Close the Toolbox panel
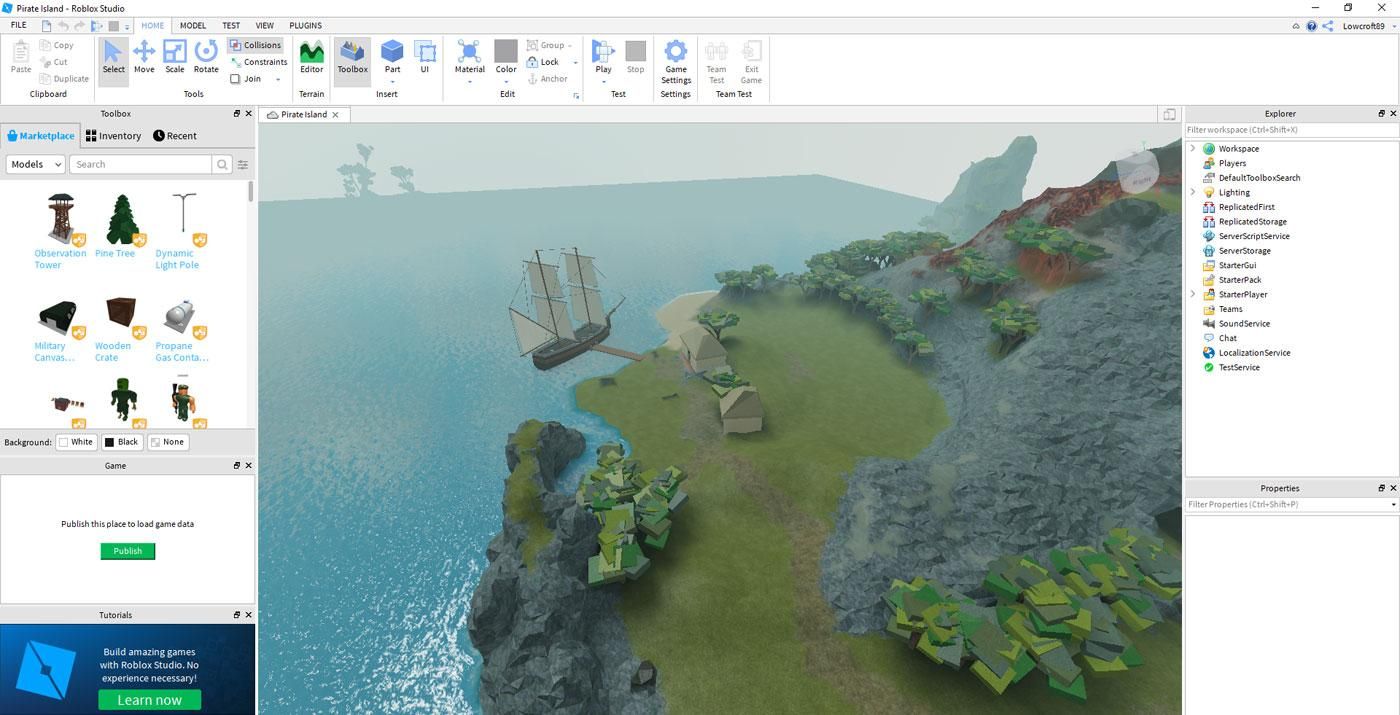 coord(248,114)
